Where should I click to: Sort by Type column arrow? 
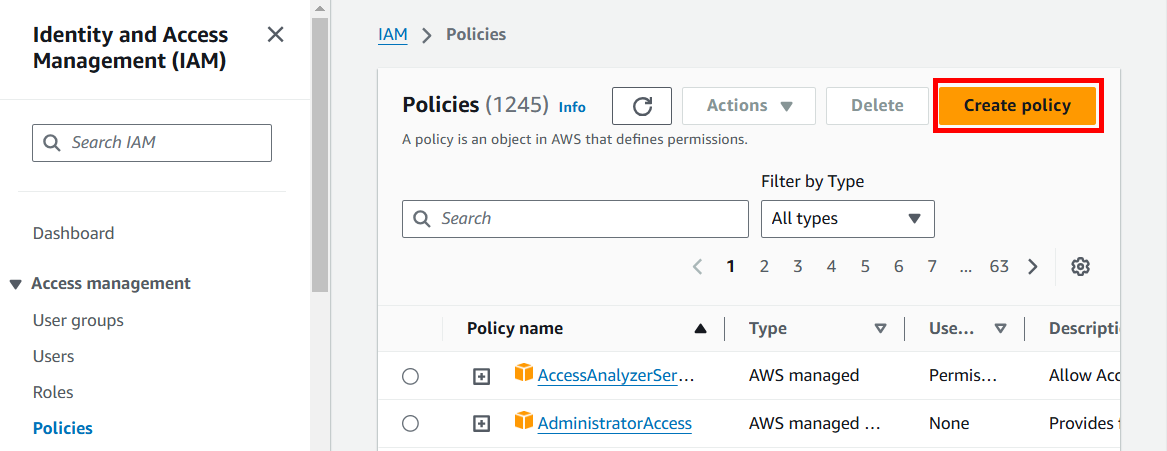[x=880, y=328]
